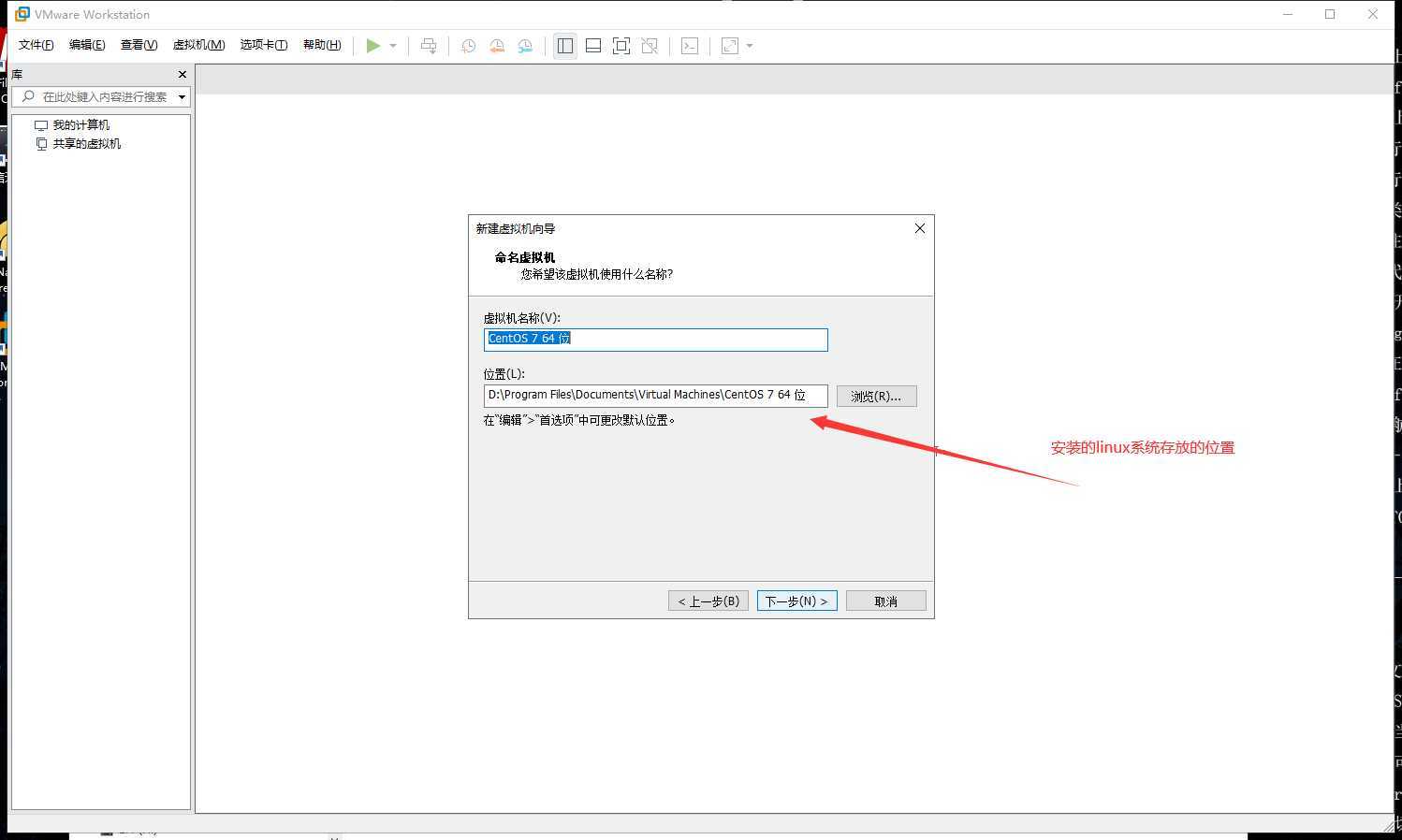Viewport: 1402px width, 840px height.
Task: Click the Unity mode icon
Action: click(x=650, y=46)
